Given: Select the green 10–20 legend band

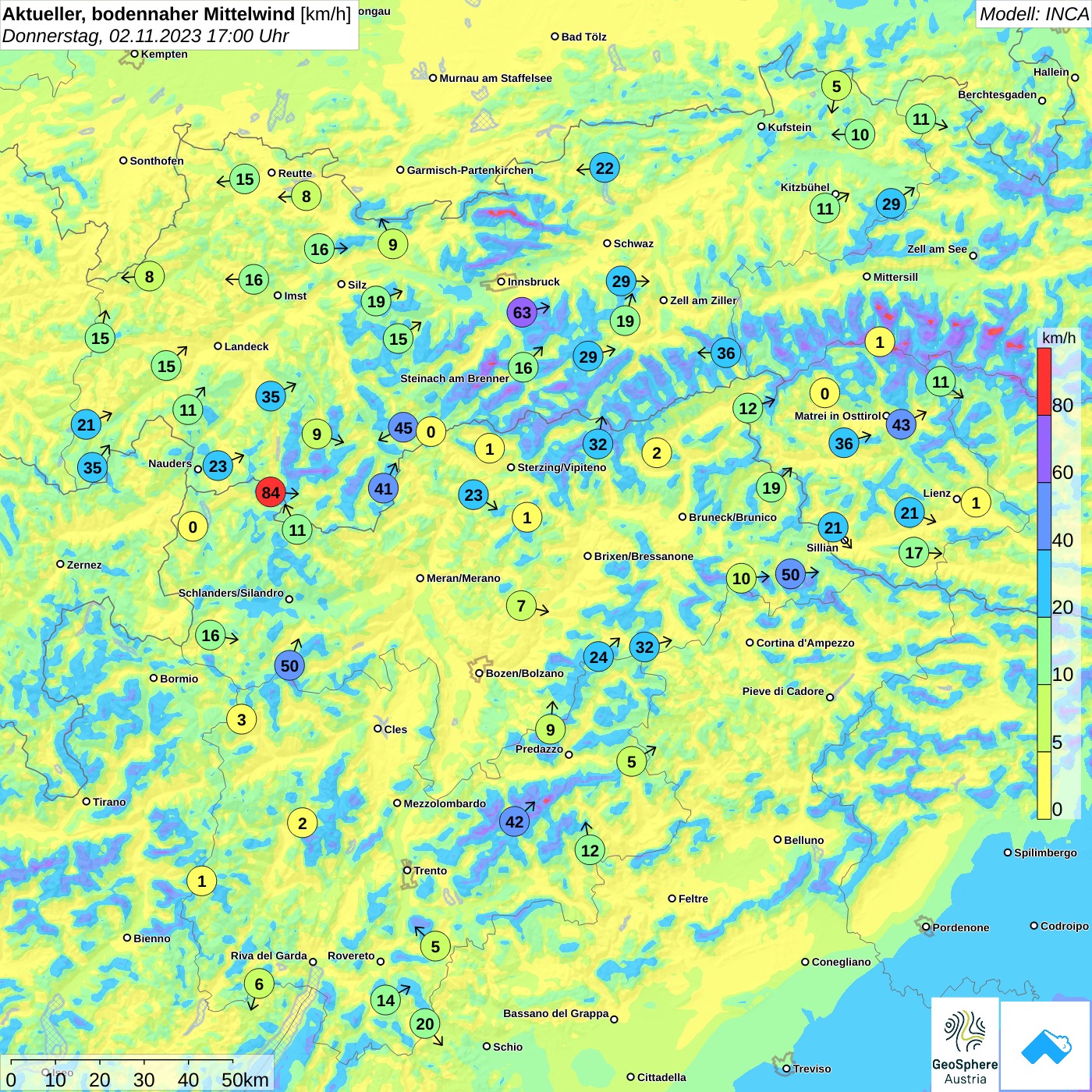Looking at the screenshot, I should [x=1044, y=651].
